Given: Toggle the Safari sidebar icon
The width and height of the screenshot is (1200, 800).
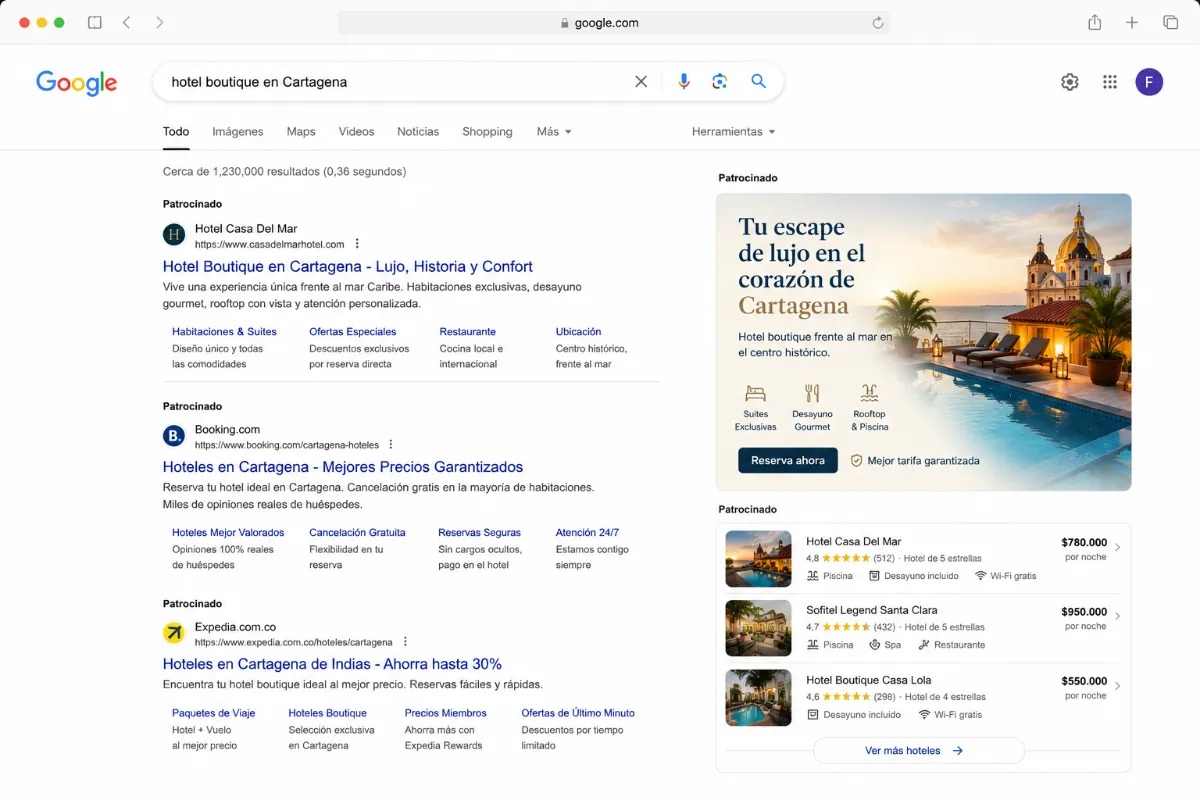Looking at the screenshot, I should point(95,22).
